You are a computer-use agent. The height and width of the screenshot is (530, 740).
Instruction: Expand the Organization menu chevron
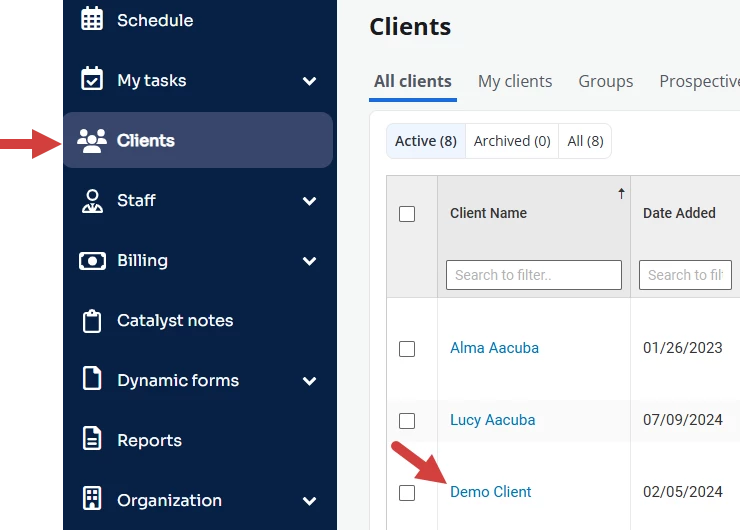(x=309, y=501)
